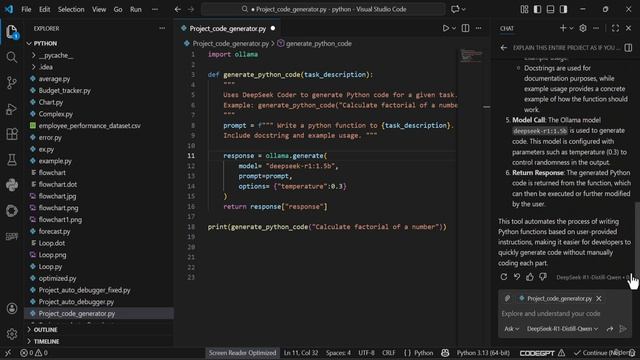Screen dimensions: 640x360
Task: Give the response a thumbs up
Action: point(530,277)
